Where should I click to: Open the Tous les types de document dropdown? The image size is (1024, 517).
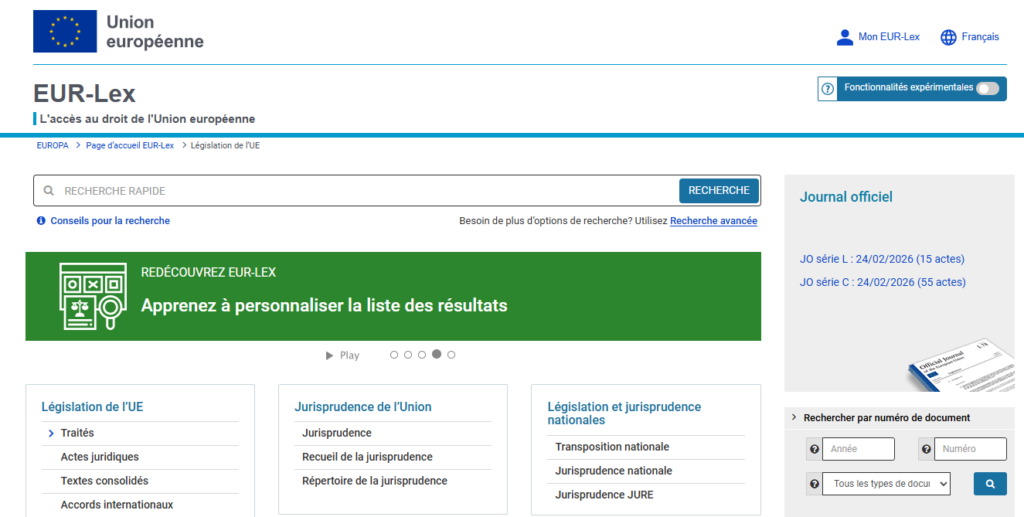coord(886,484)
